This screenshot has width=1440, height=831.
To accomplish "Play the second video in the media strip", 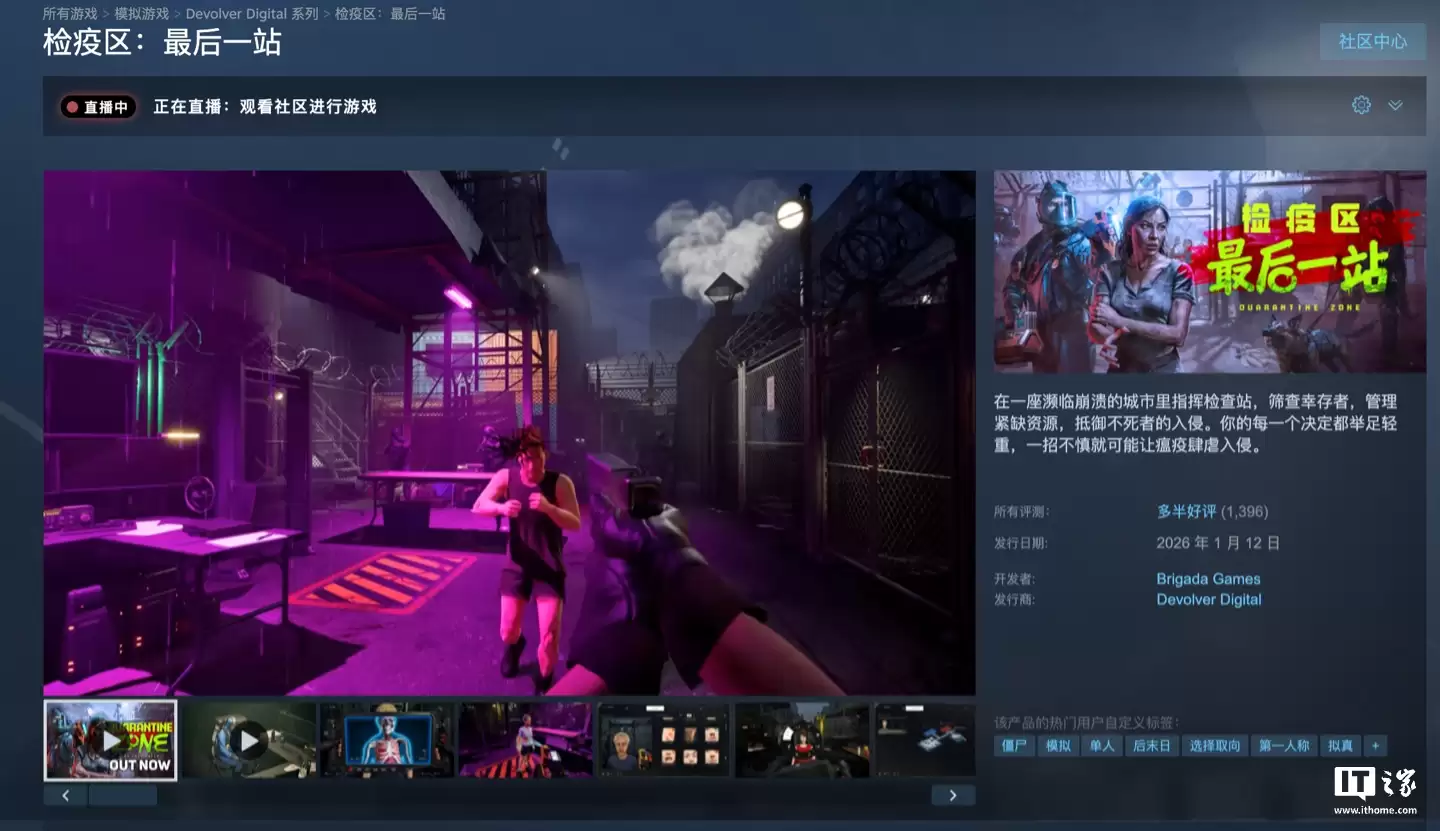I will pos(248,739).
